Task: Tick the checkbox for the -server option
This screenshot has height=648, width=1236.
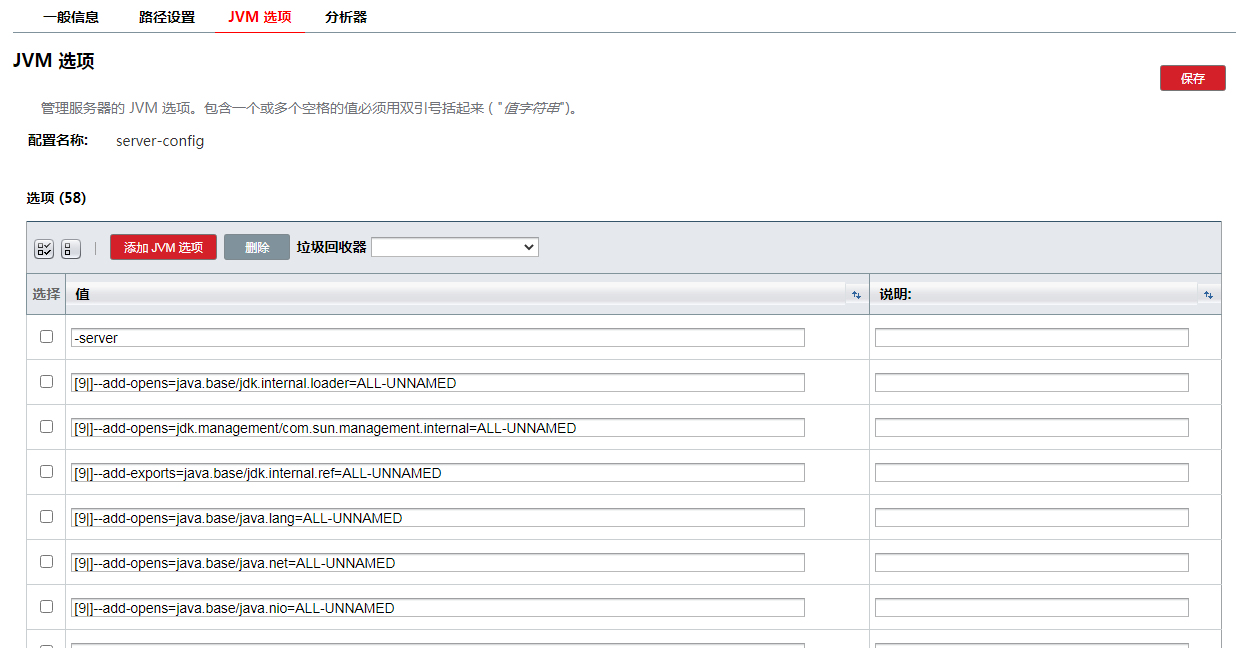Action: click(x=46, y=337)
